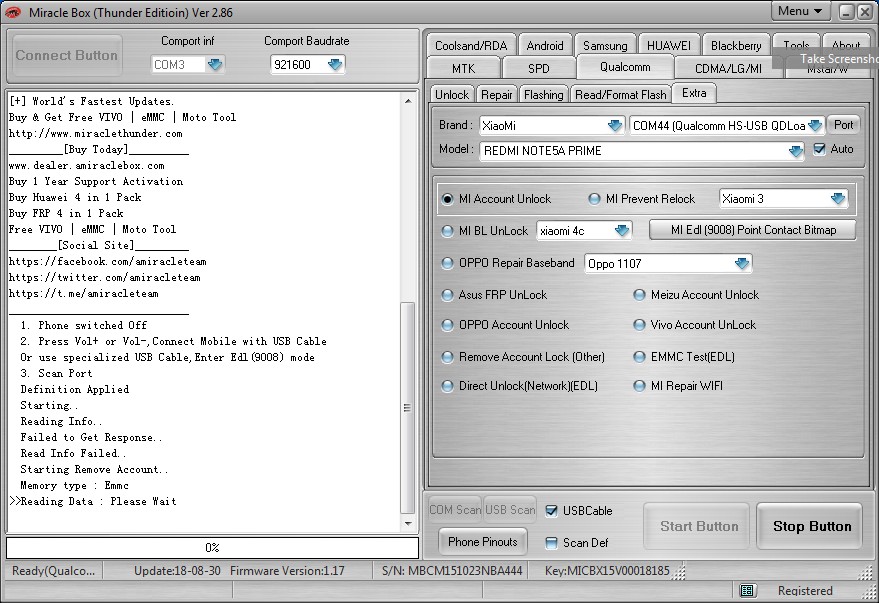Click the Port button
The width and height of the screenshot is (879, 603).
[843, 125]
